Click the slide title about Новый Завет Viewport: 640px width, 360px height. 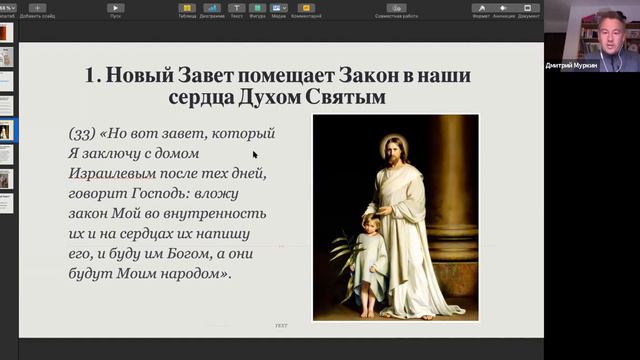(x=278, y=86)
